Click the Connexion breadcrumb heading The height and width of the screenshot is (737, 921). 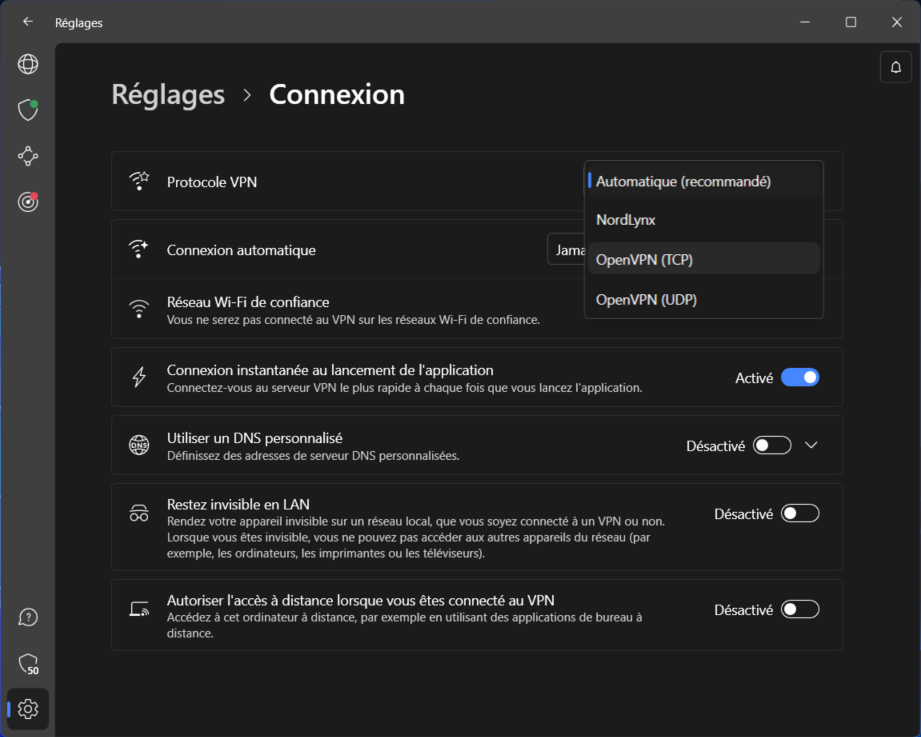tap(337, 95)
